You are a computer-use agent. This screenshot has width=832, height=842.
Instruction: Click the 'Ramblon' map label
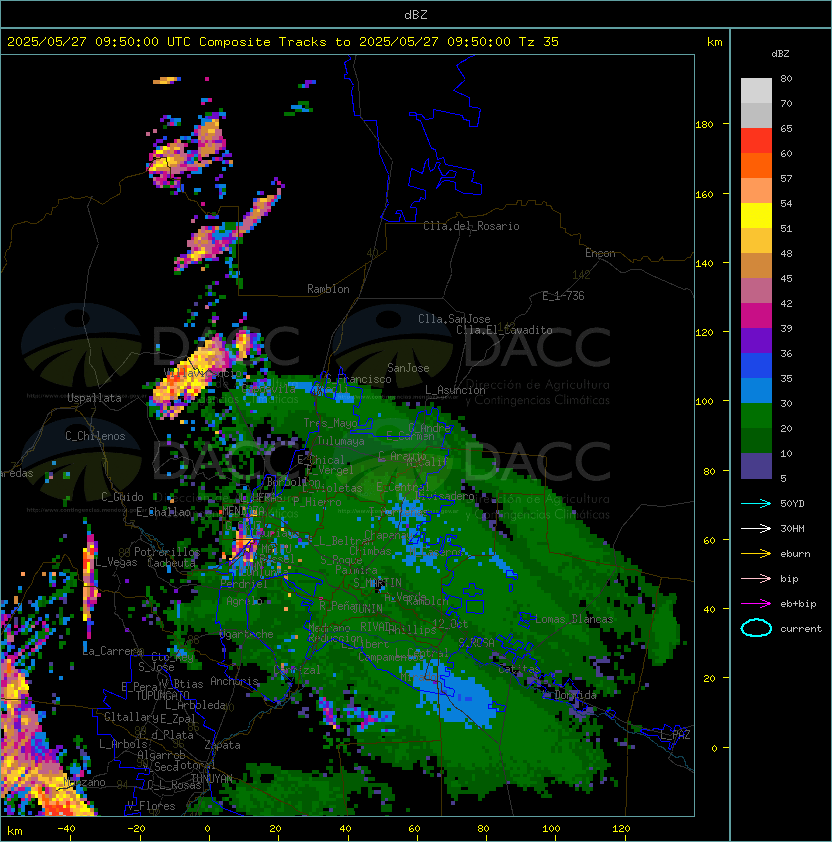328,289
